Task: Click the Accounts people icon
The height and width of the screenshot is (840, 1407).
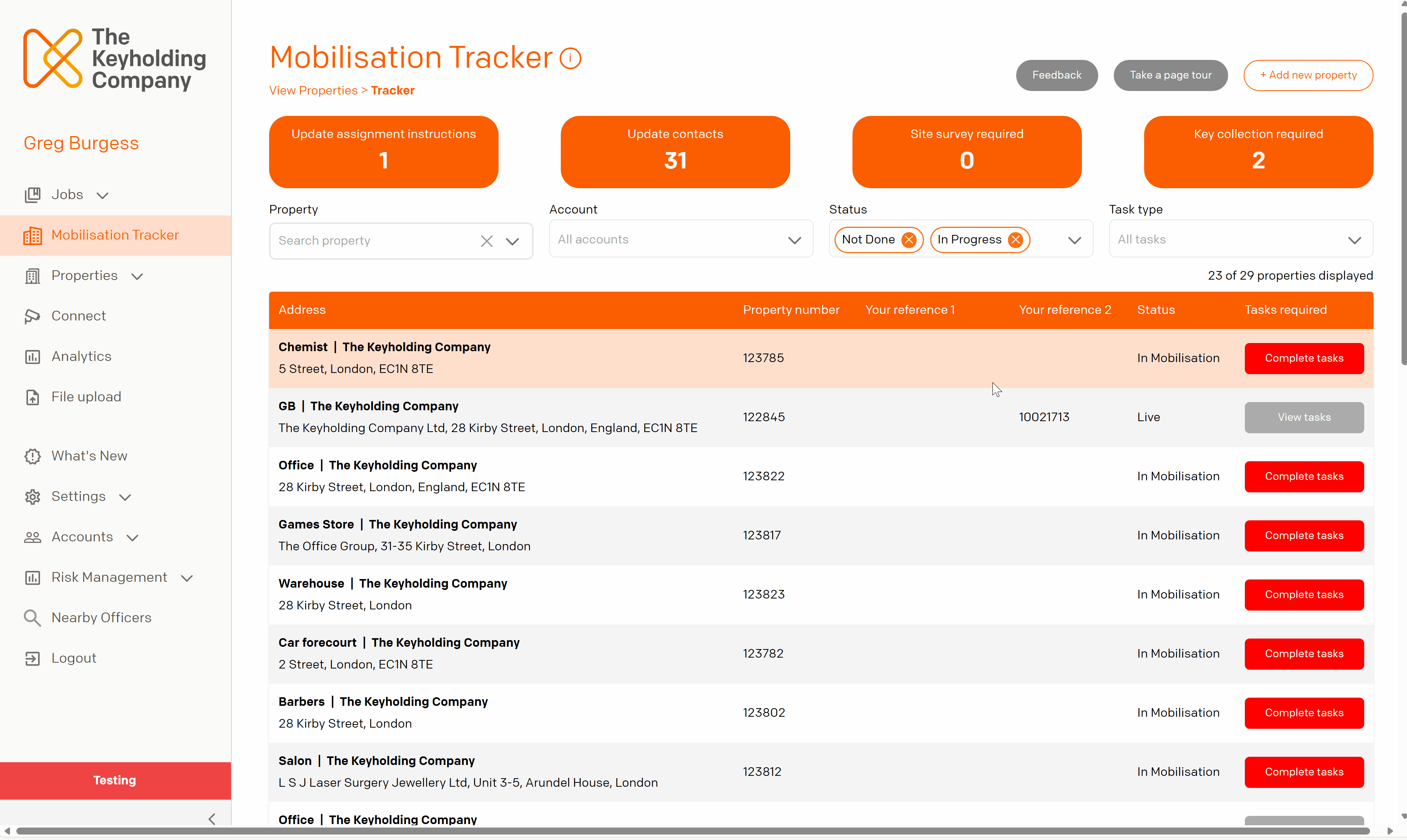Action: click(32, 537)
